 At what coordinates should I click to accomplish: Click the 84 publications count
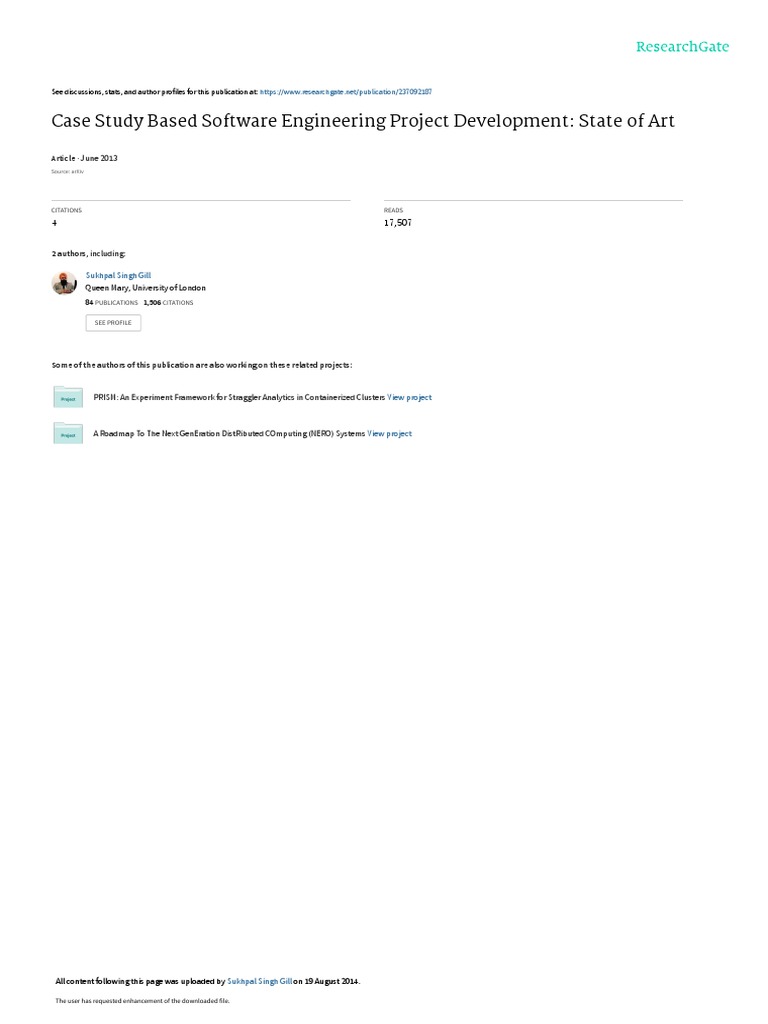click(x=112, y=303)
